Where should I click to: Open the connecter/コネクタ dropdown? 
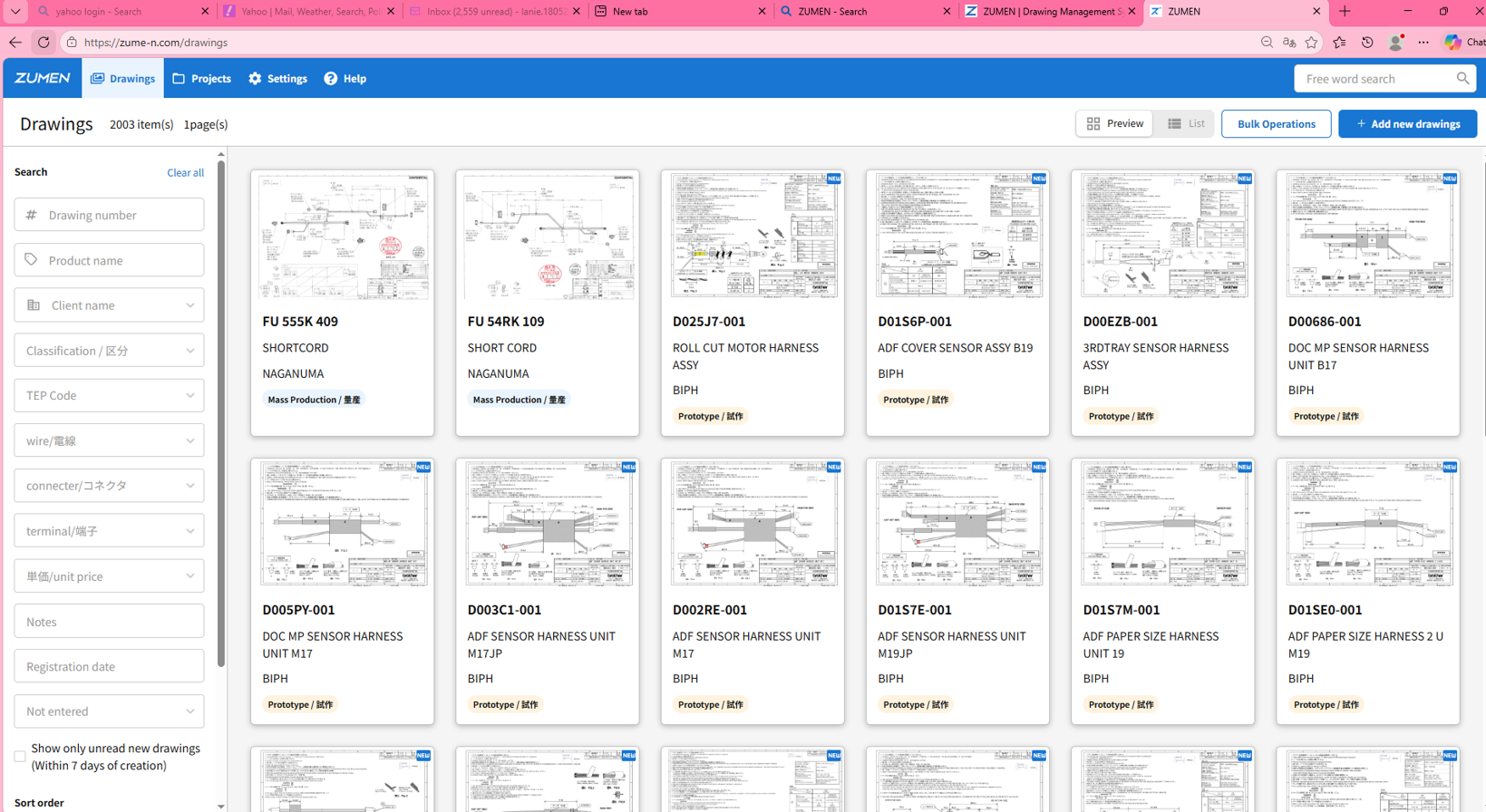coord(109,486)
